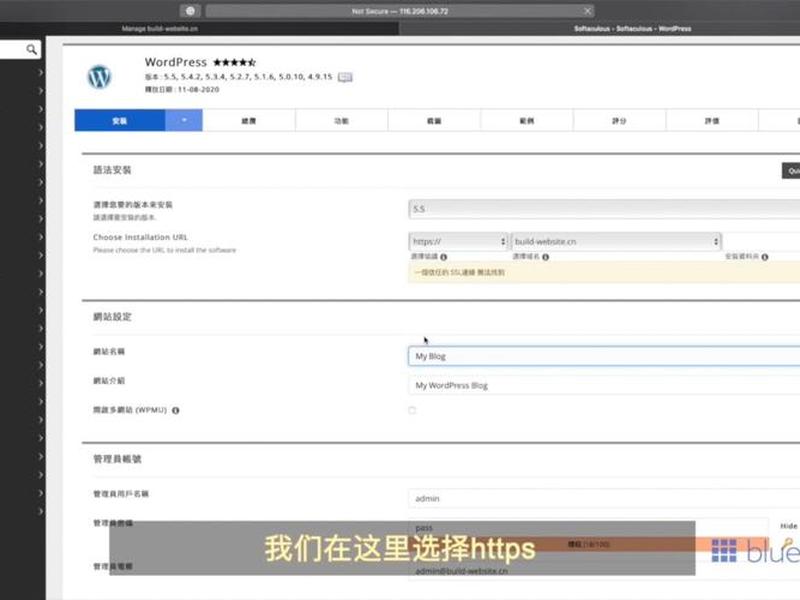Switch to the Manage build-website.cn browser tab

(199, 29)
